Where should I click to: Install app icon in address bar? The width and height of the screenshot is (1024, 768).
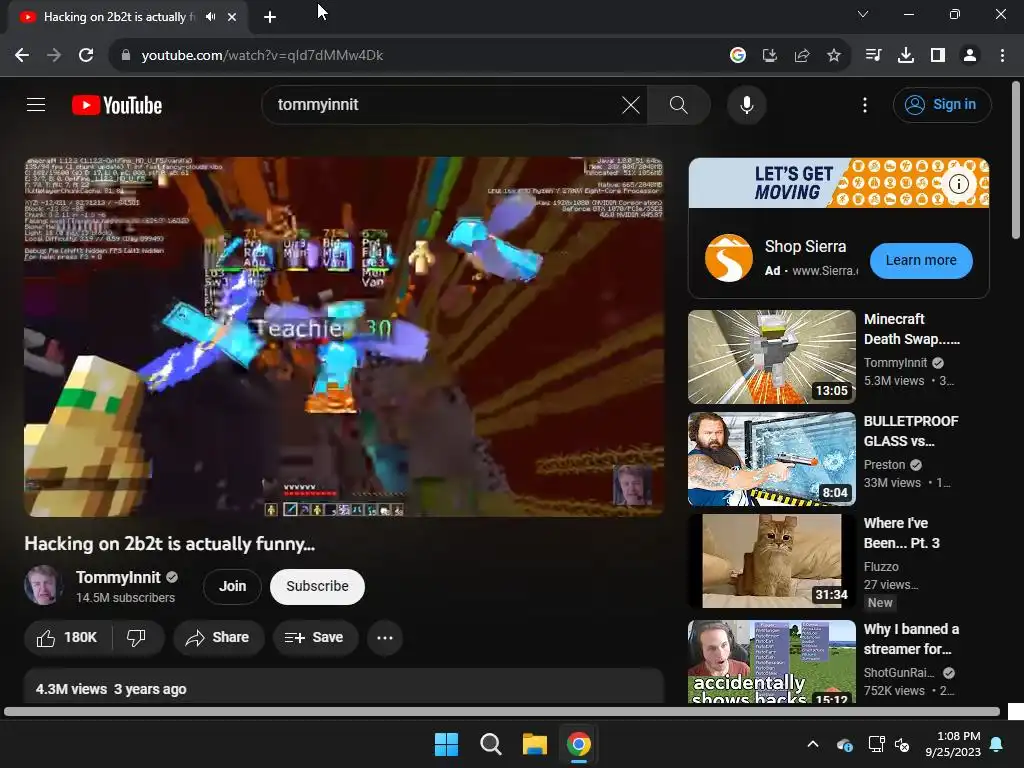click(x=770, y=56)
